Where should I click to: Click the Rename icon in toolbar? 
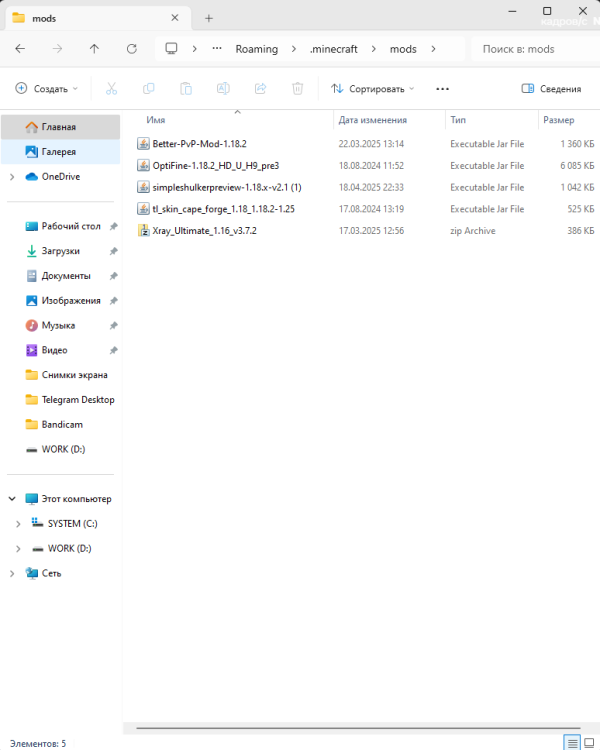223,88
